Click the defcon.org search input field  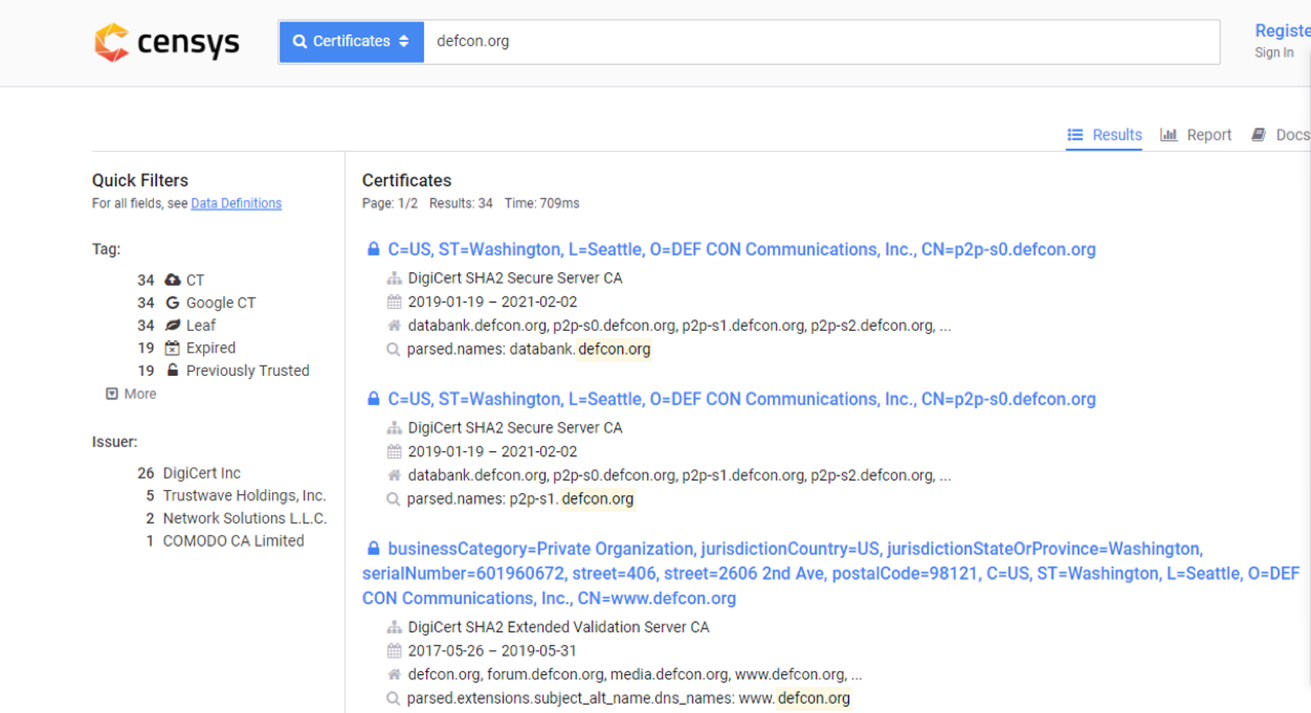(x=820, y=42)
